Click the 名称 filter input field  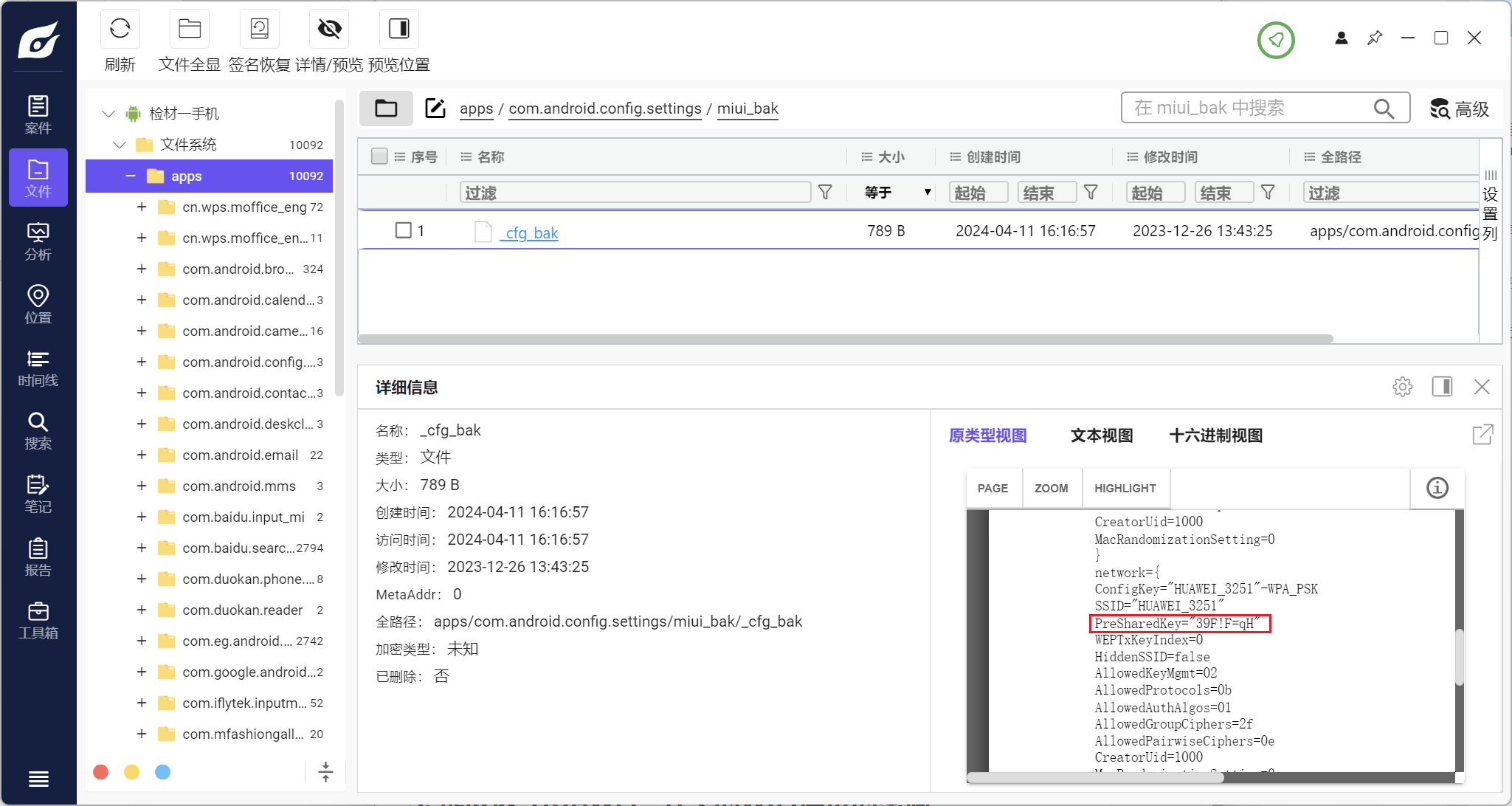point(635,193)
